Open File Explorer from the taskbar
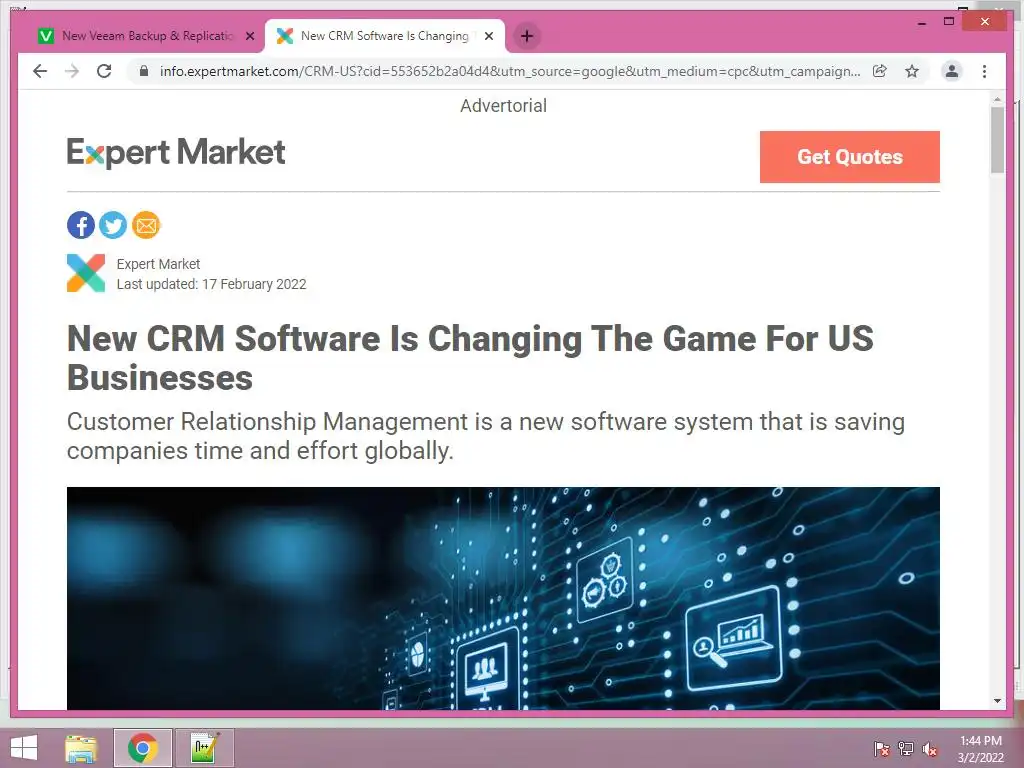This screenshot has height=768, width=1024. coord(82,748)
